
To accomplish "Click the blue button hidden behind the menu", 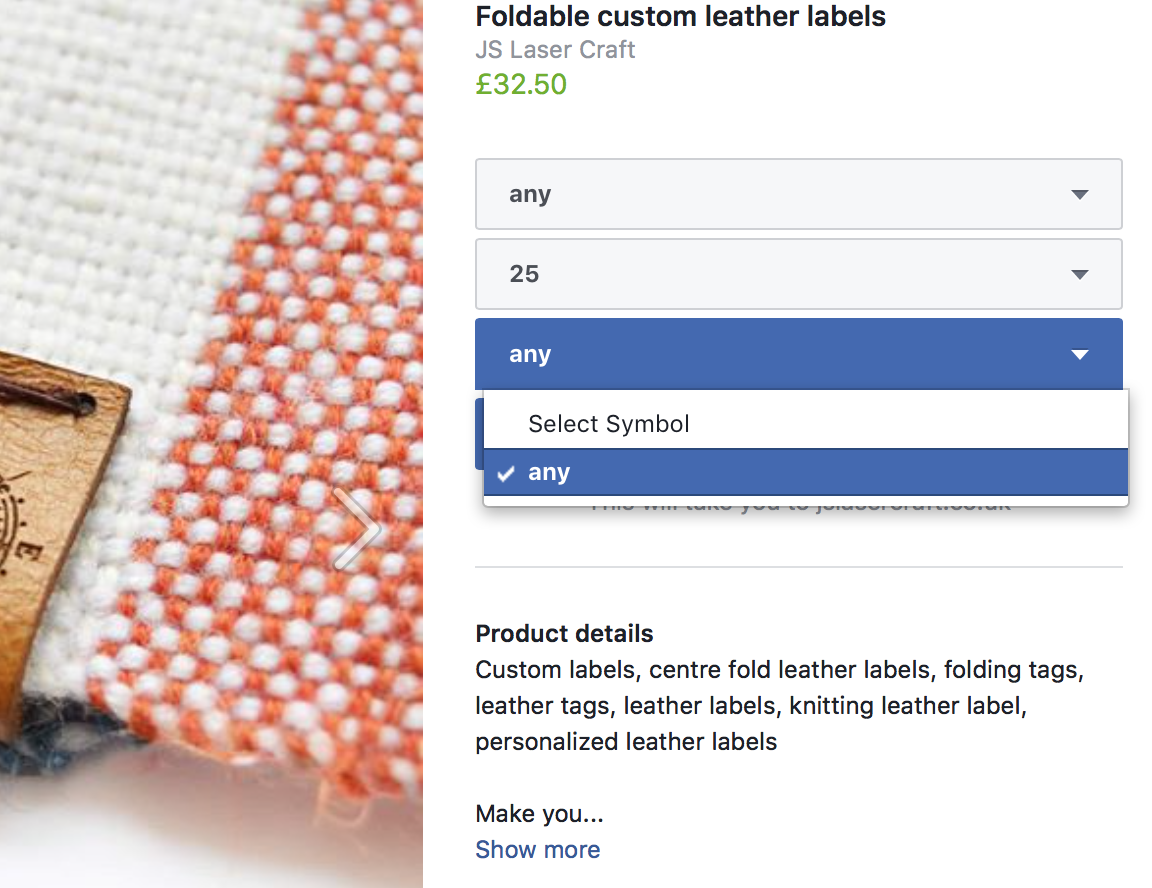I will (x=479, y=433).
